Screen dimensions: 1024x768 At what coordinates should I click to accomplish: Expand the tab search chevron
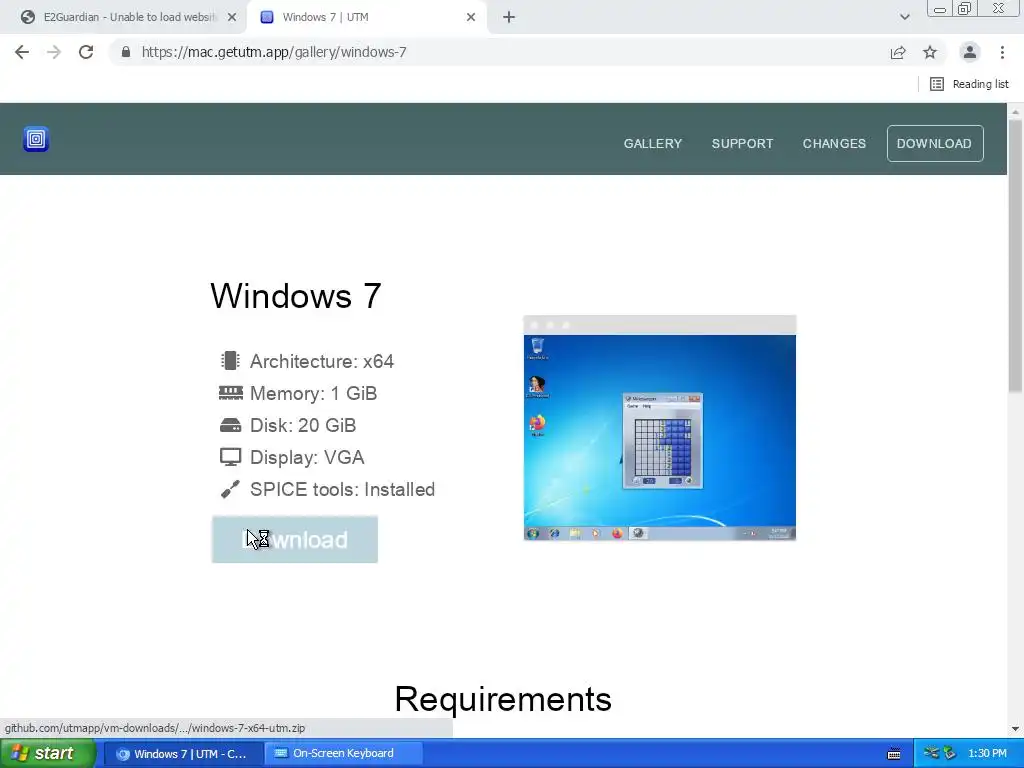(904, 18)
